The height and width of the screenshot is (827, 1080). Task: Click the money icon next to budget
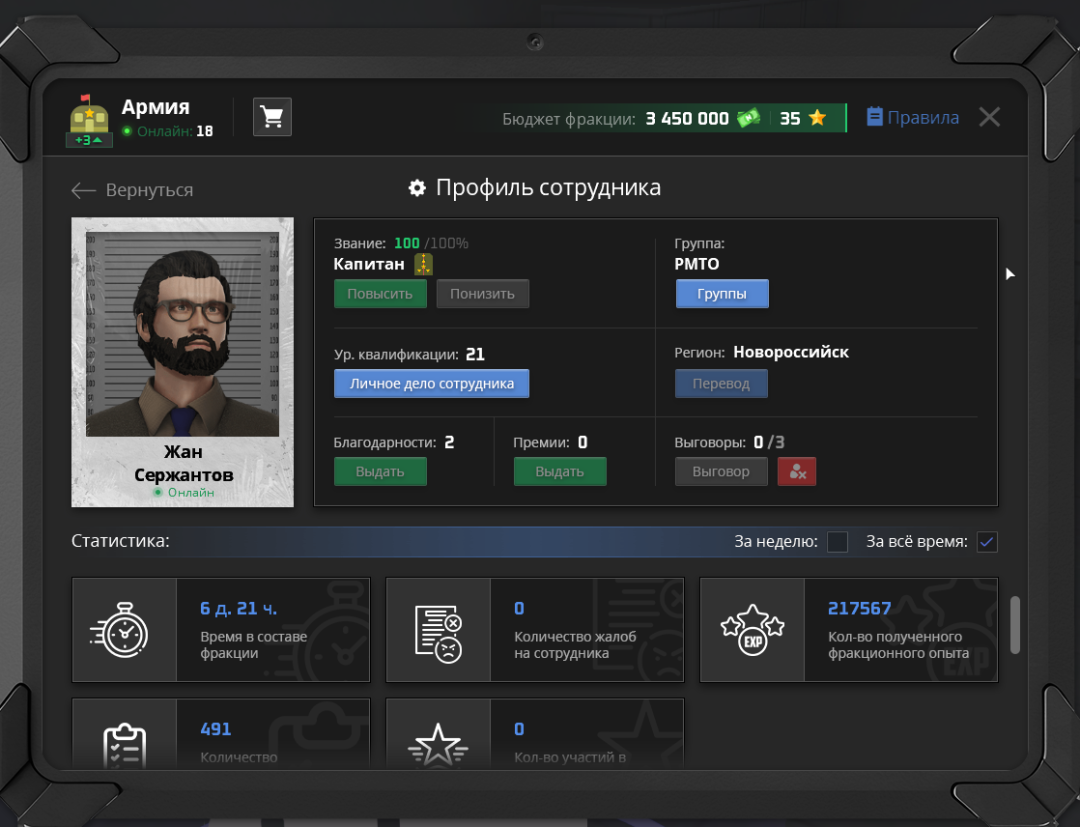coord(749,118)
